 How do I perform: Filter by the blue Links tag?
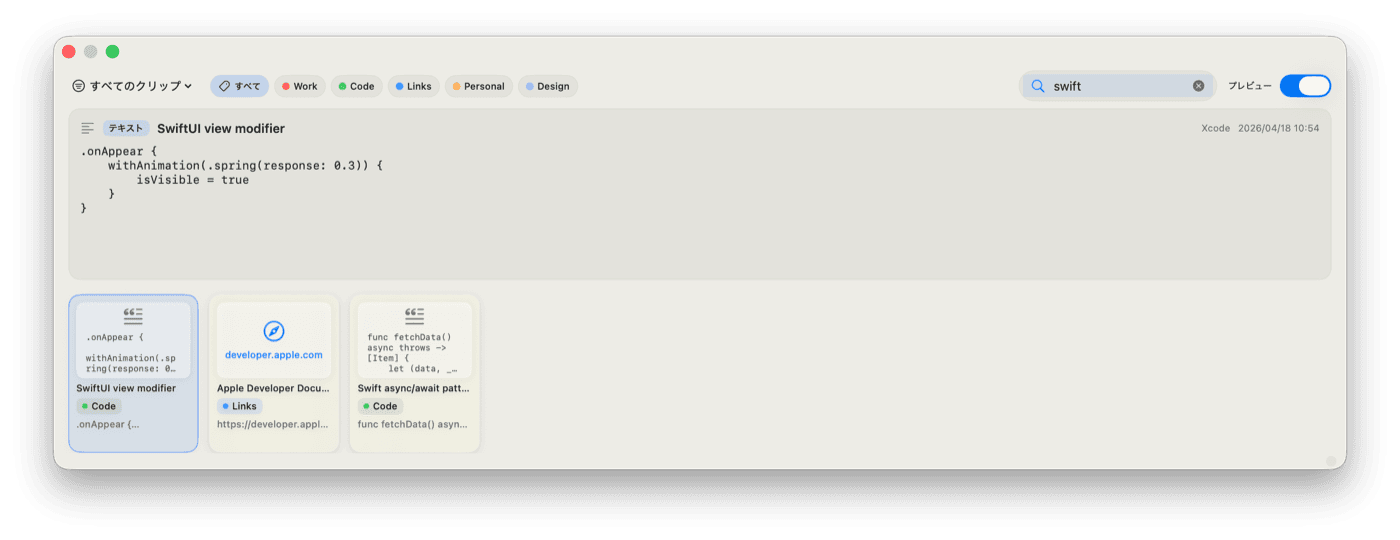414,86
